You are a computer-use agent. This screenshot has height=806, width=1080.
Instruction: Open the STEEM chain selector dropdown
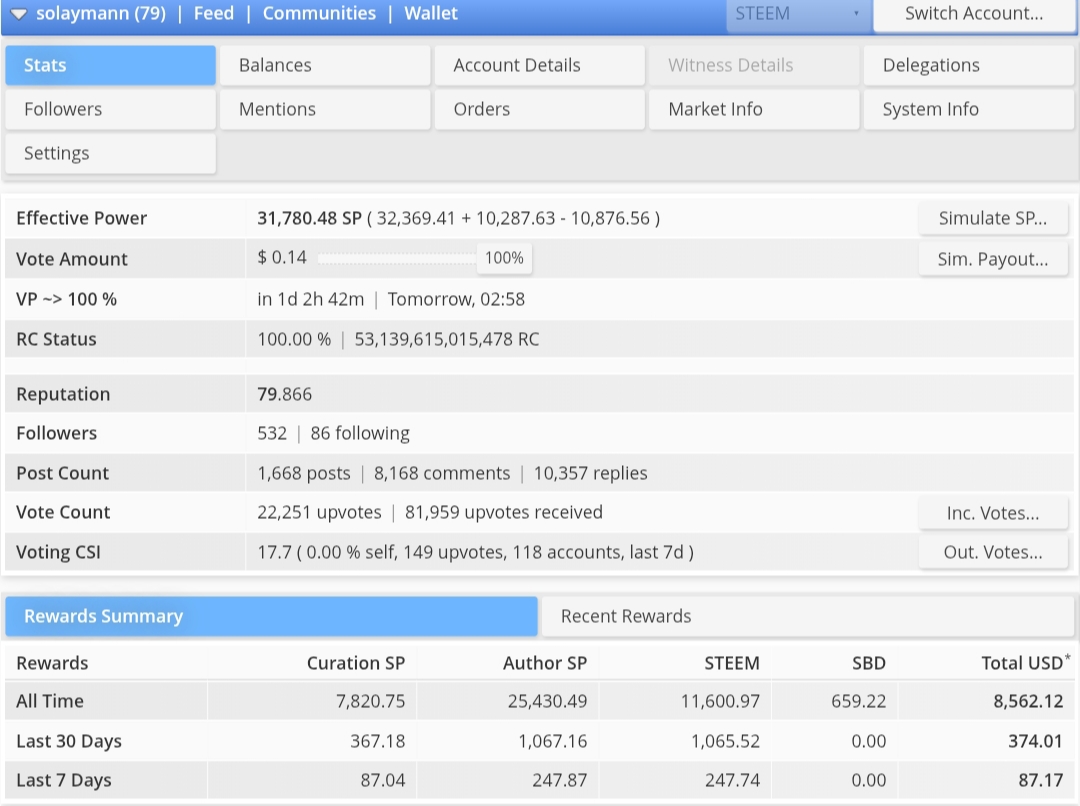(799, 14)
